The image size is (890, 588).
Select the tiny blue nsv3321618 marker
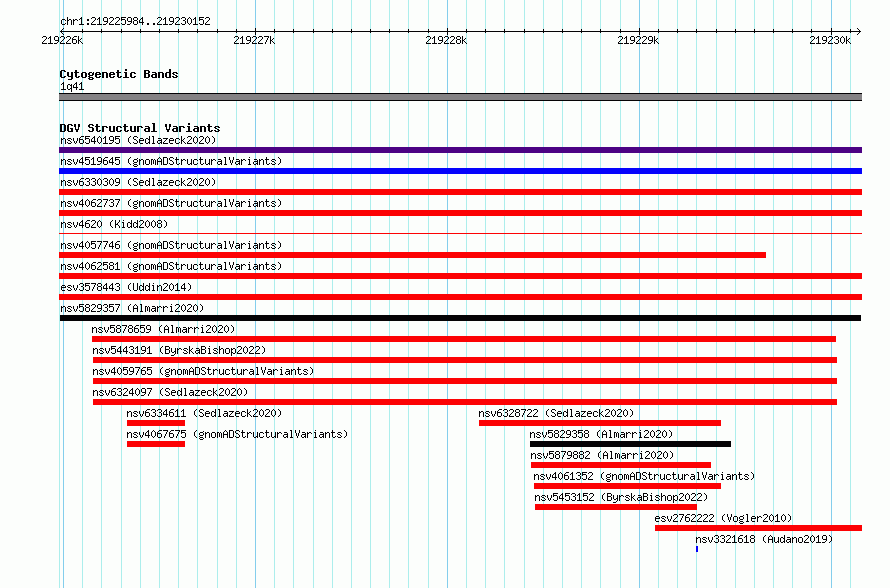tap(697, 549)
